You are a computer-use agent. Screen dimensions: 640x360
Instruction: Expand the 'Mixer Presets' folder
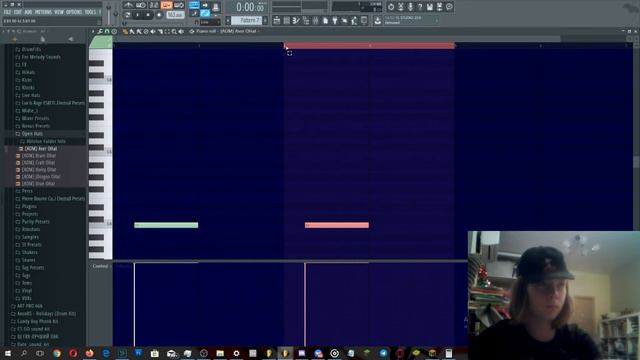(x=35, y=118)
